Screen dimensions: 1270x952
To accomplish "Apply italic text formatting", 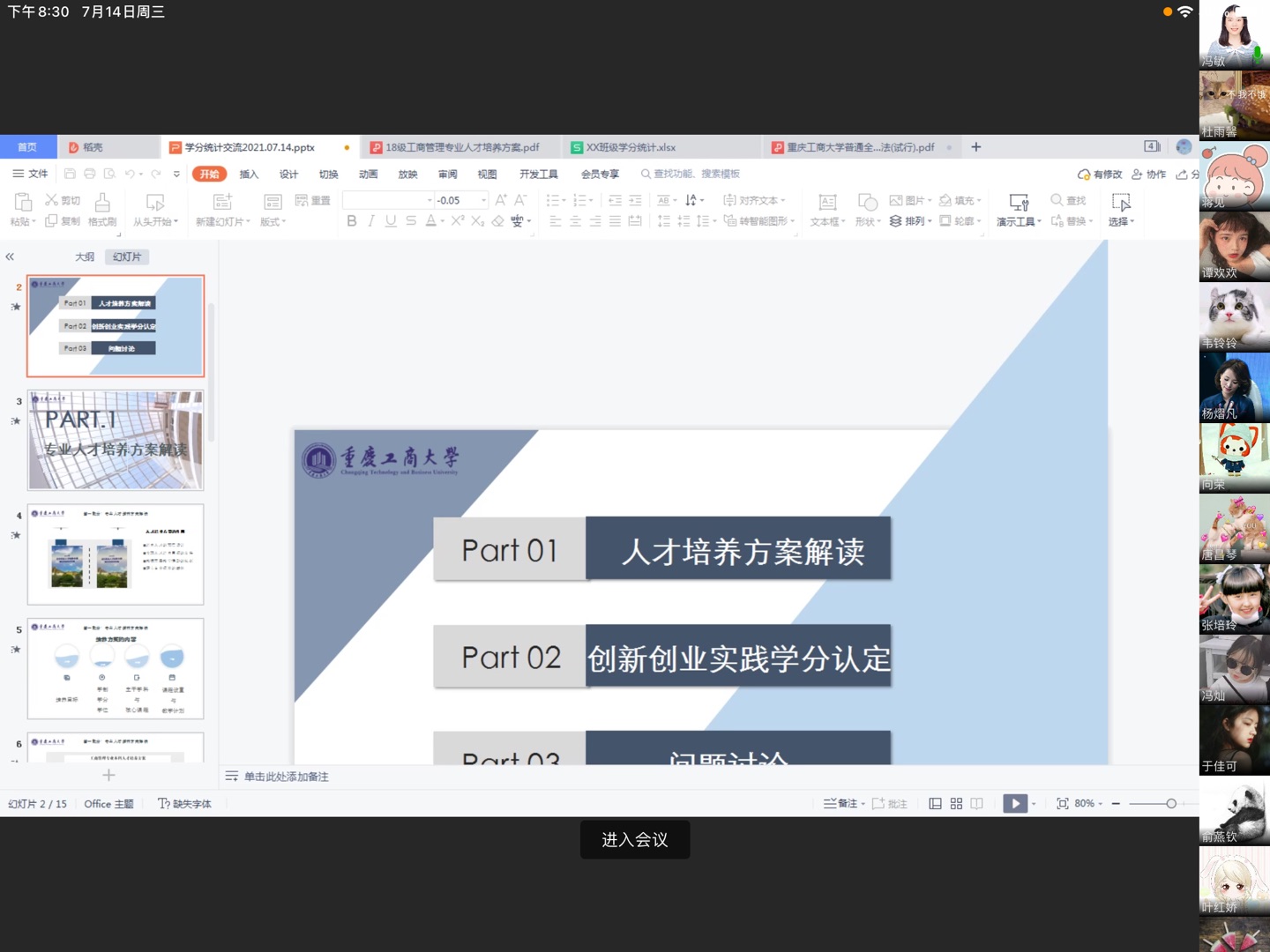I will [x=371, y=221].
